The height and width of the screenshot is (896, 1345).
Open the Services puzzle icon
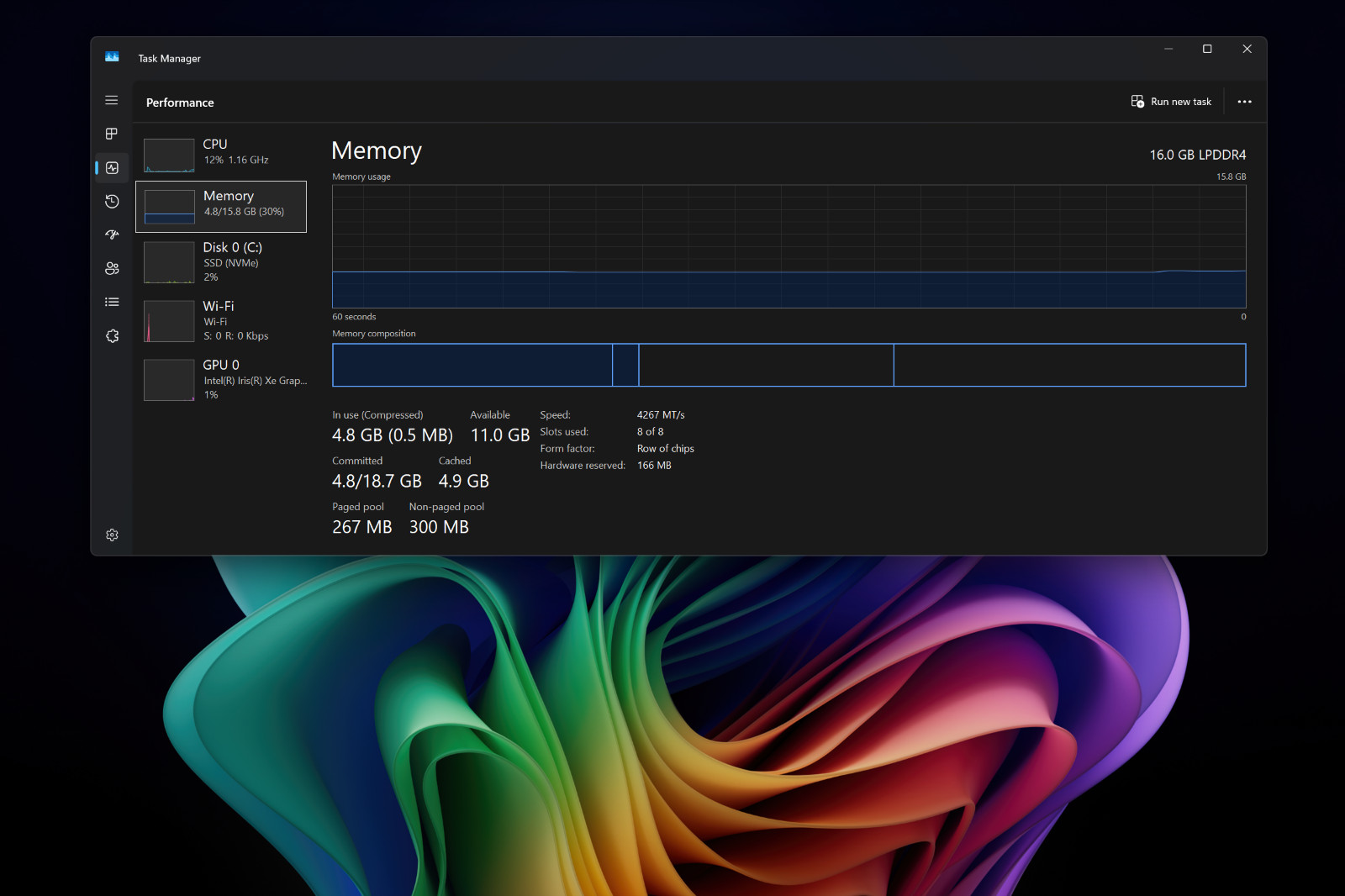point(112,335)
